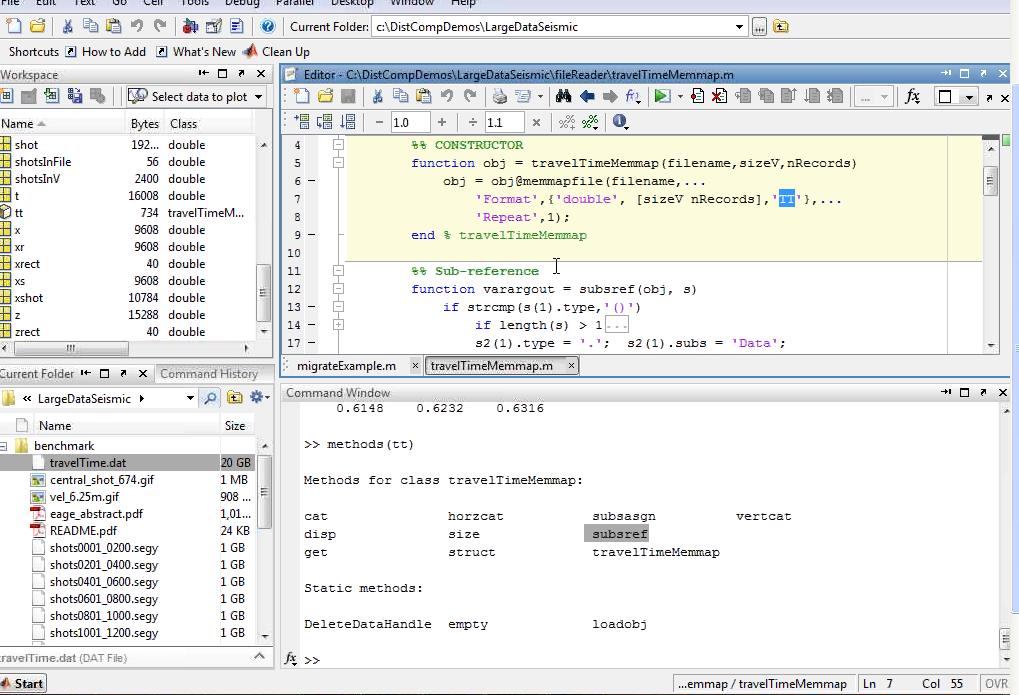Open the Editor layout tile dropdown
This screenshot has height=695, width=1019.
[x=969, y=98]
